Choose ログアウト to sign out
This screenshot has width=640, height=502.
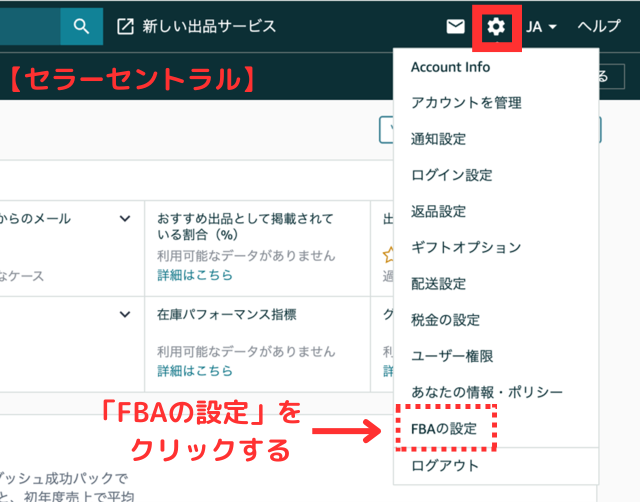pos(445,466)
